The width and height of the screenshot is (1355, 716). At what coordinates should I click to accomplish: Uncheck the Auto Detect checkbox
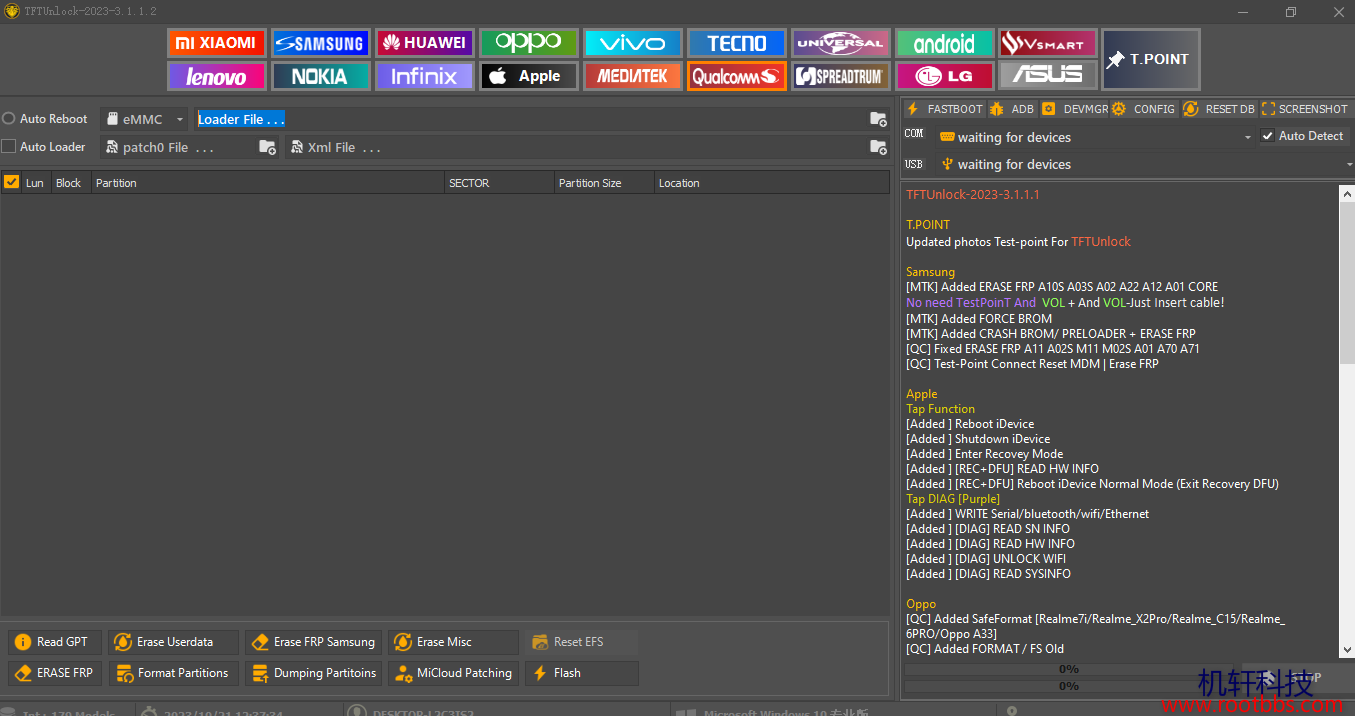1268,136
